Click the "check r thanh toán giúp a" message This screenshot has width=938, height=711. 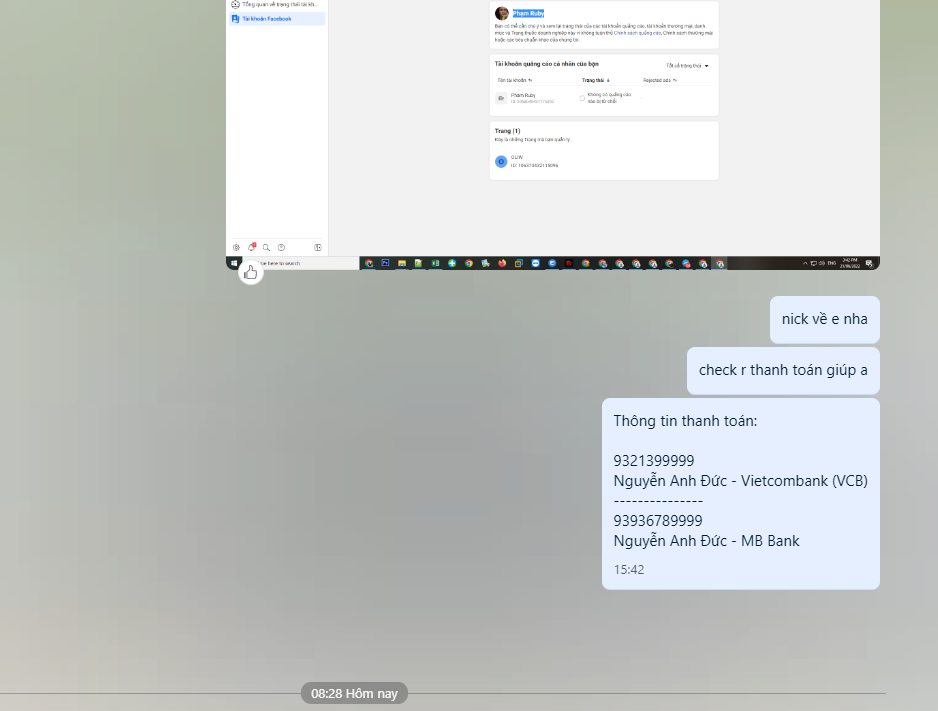(x=783, y=370)
